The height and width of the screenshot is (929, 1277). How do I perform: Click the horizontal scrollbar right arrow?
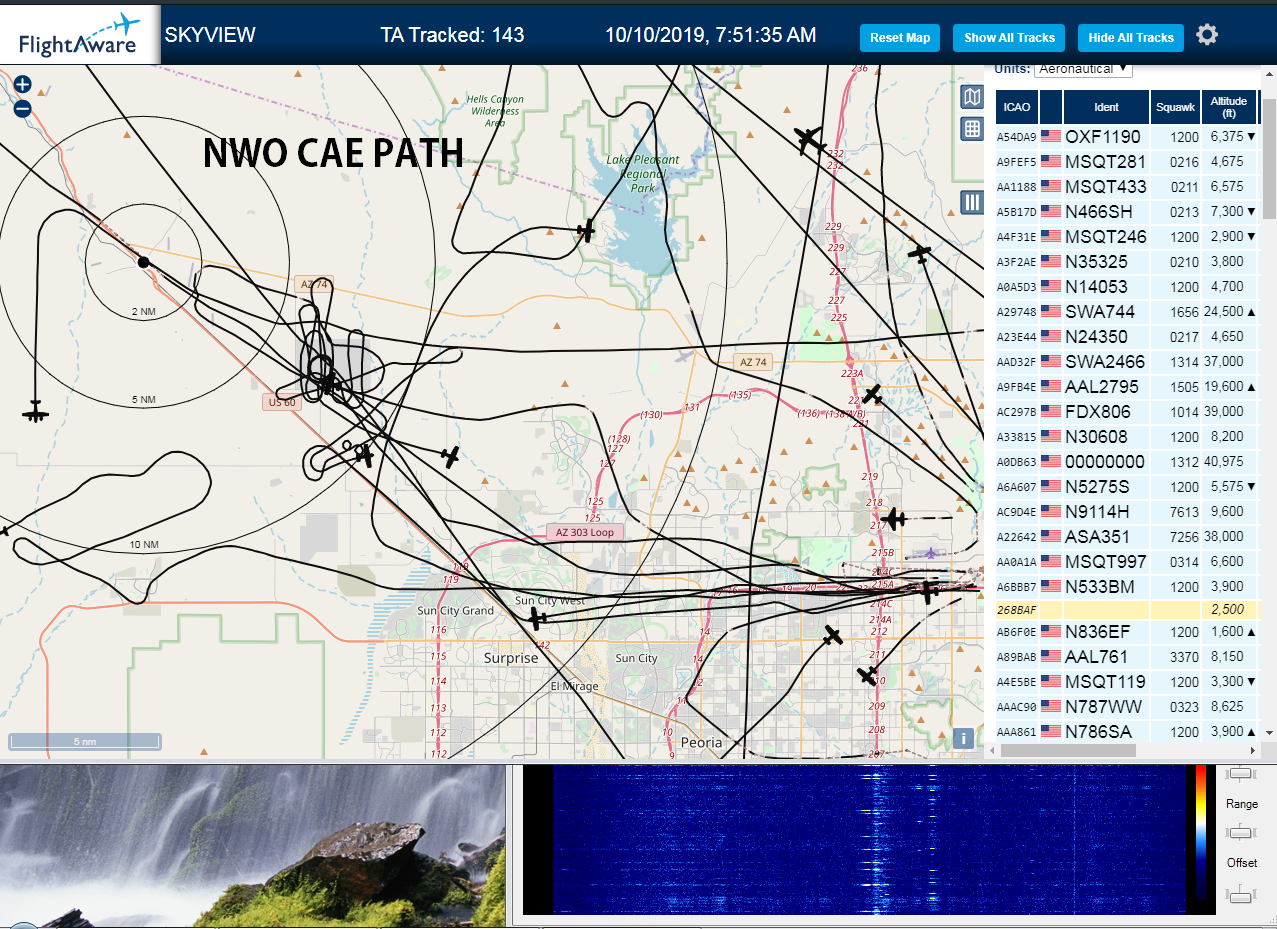tap(1253, 750)
